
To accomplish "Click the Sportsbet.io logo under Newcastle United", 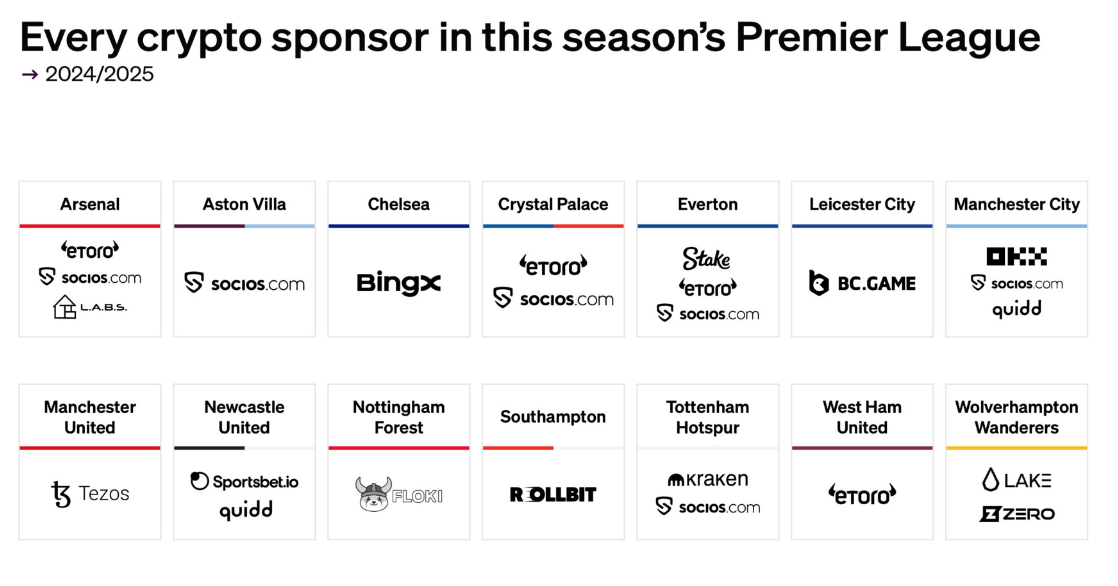I will pos(244,481).
